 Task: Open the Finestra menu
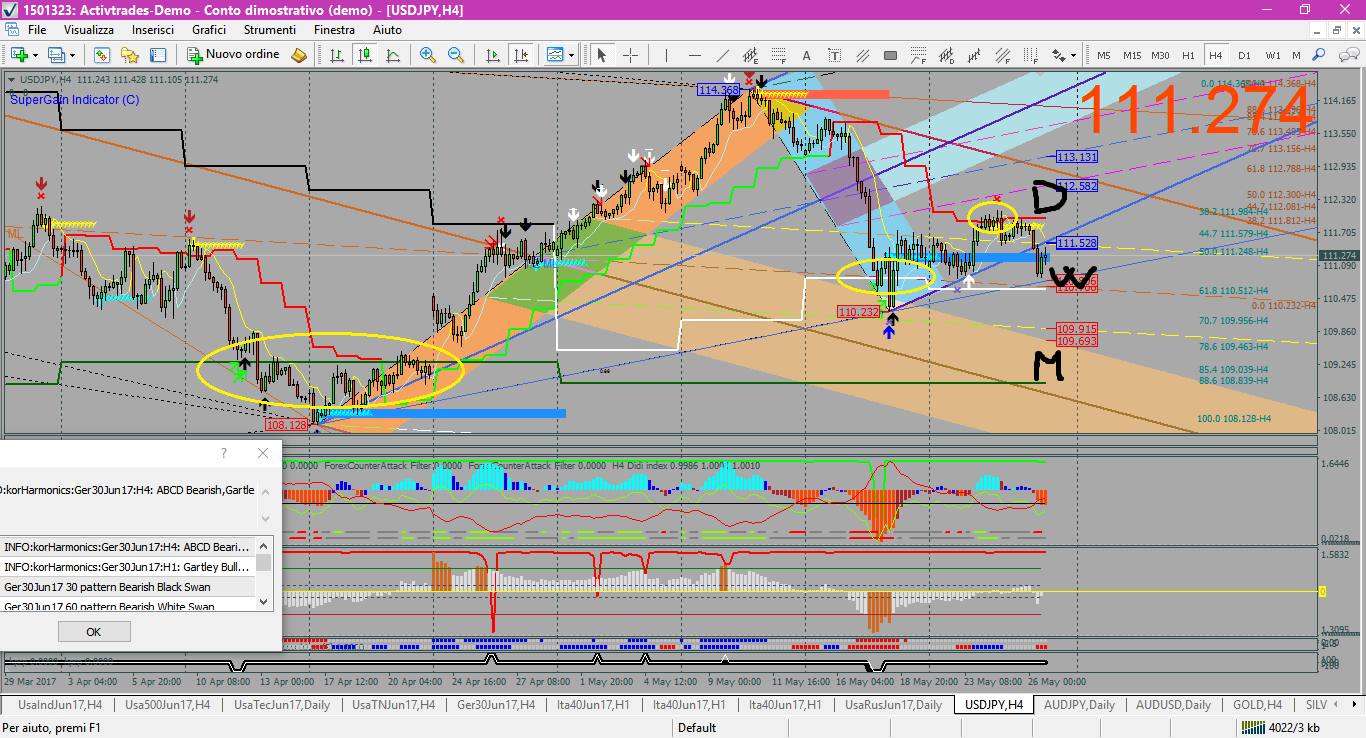click(334, 30)
